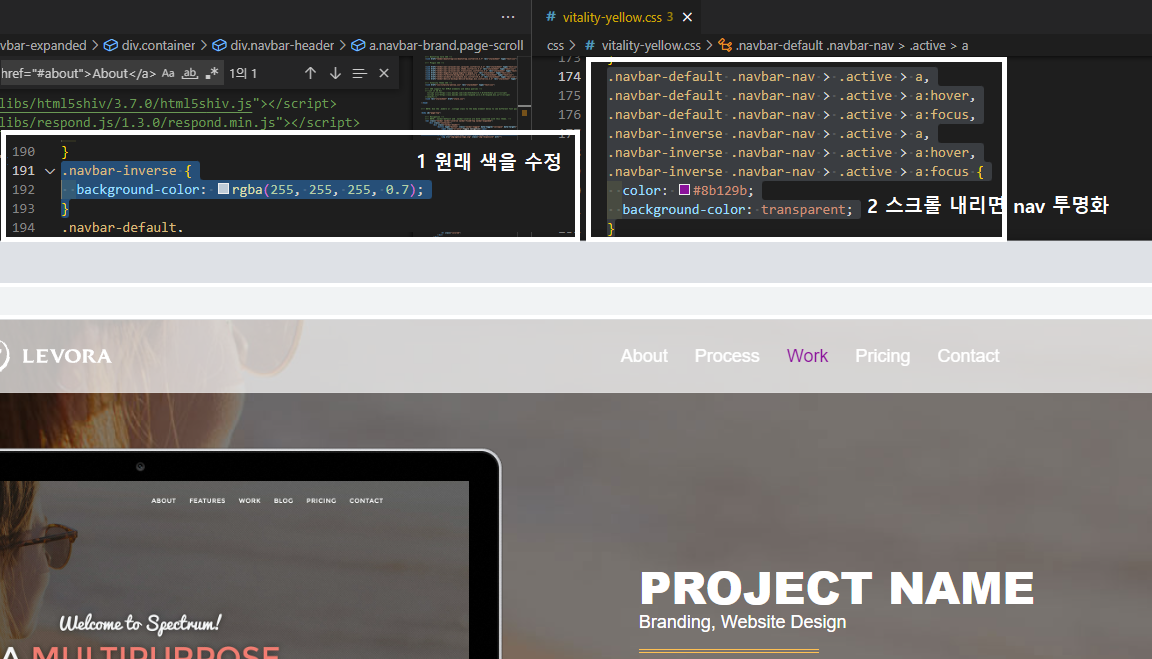The height and width of the screenshot is (659, 1152).
Task: Click the minimap of the left editor
Action: tap(471, 96)
